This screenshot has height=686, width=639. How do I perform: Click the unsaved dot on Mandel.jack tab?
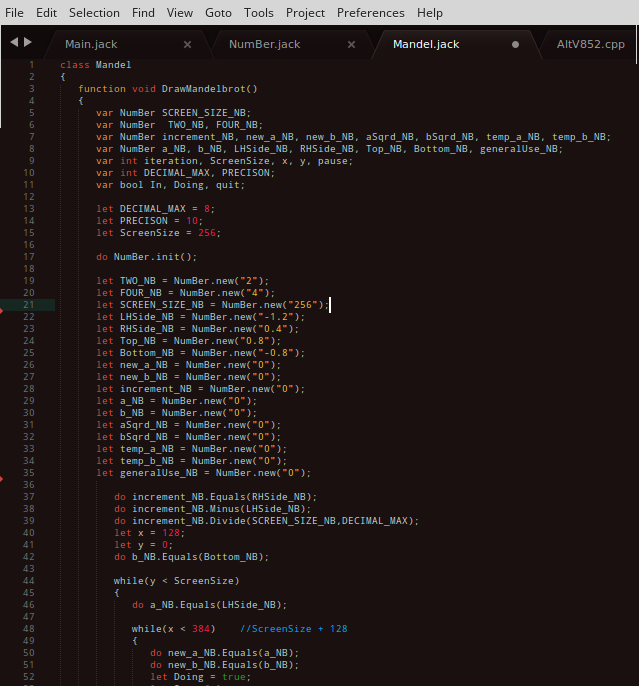(515, 45)
